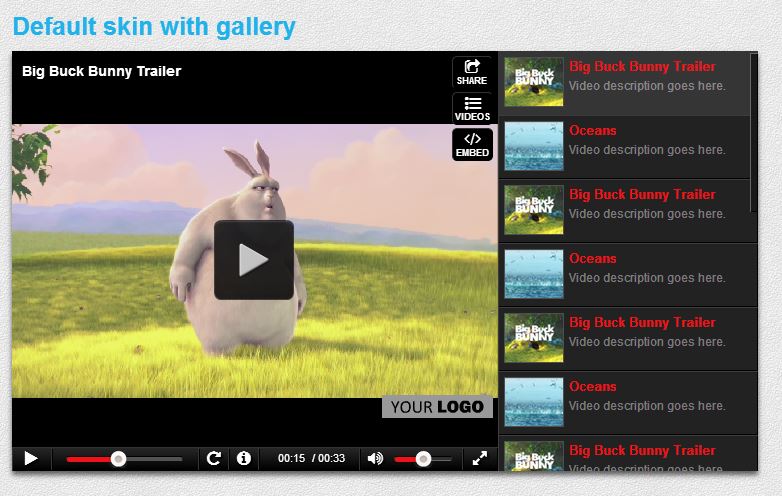Click the Big Buck Bunny Trailer video title overlay
Viewport: 782px width, 496px height.
[102, 71]
